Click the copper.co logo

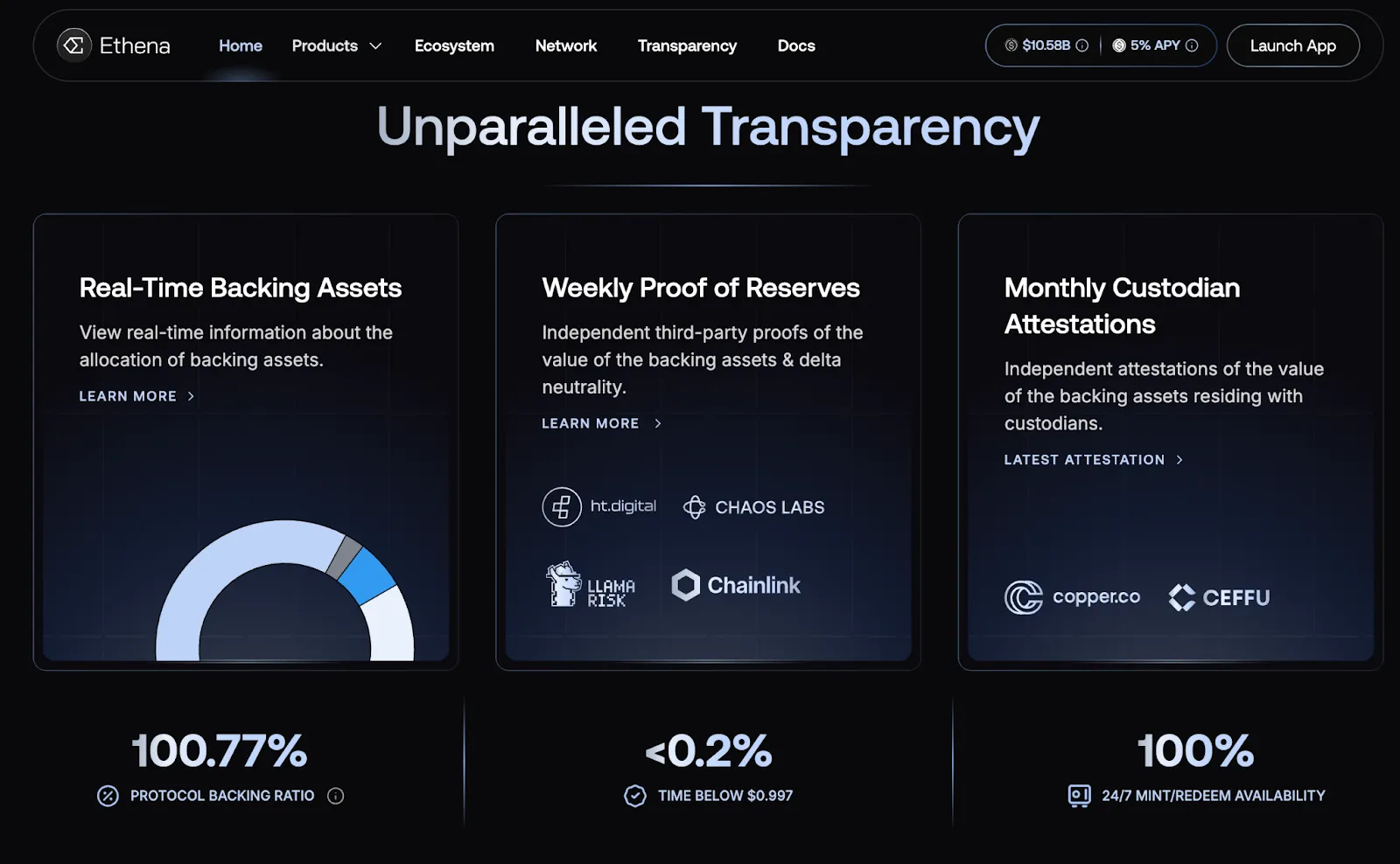[x=1072, y=597]
